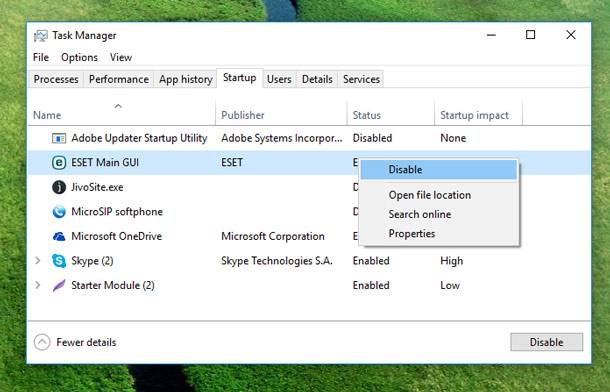610x392 pixels.
Task: Click the Disabled status of Adobe Updater
Action: 372,138
